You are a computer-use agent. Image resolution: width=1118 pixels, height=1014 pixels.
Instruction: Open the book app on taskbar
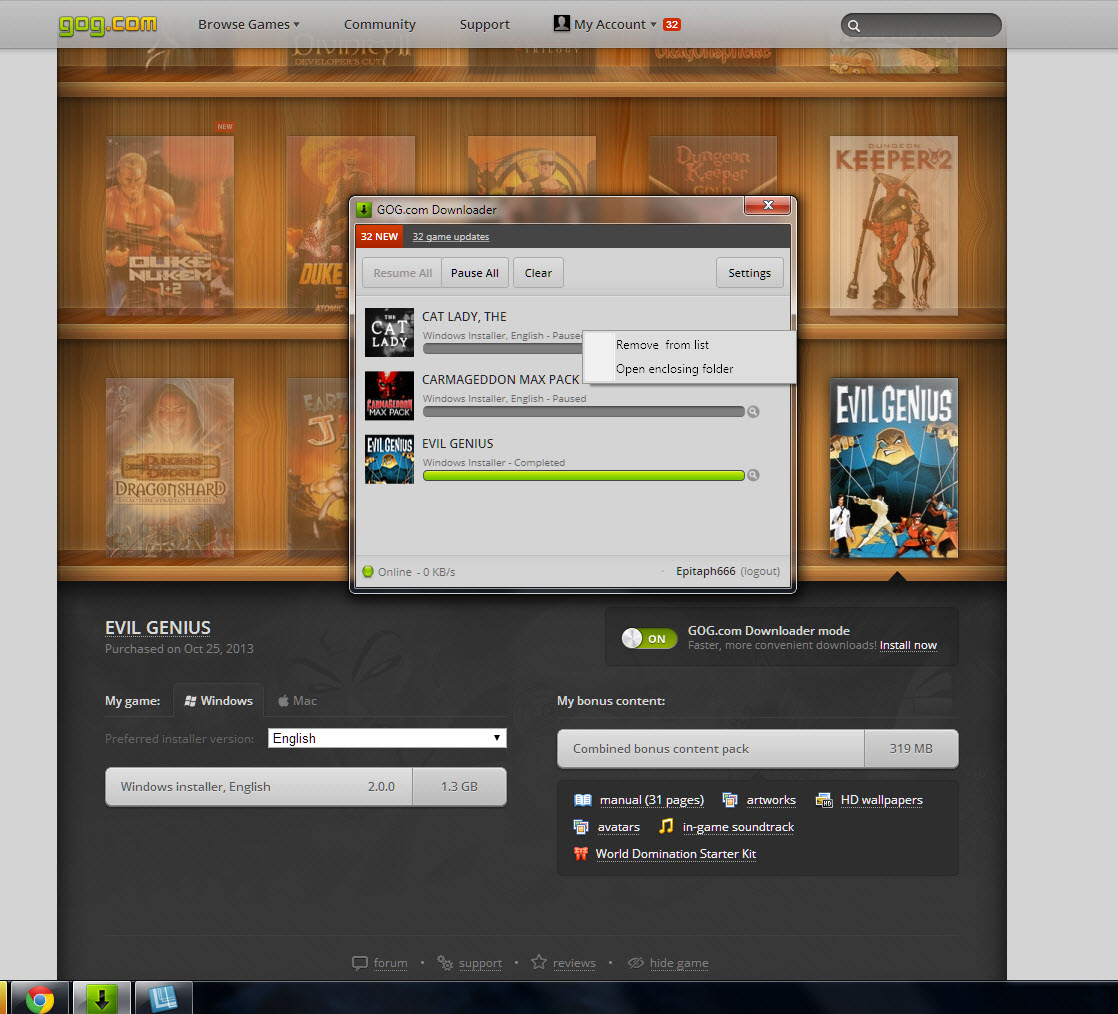[163, 998]
